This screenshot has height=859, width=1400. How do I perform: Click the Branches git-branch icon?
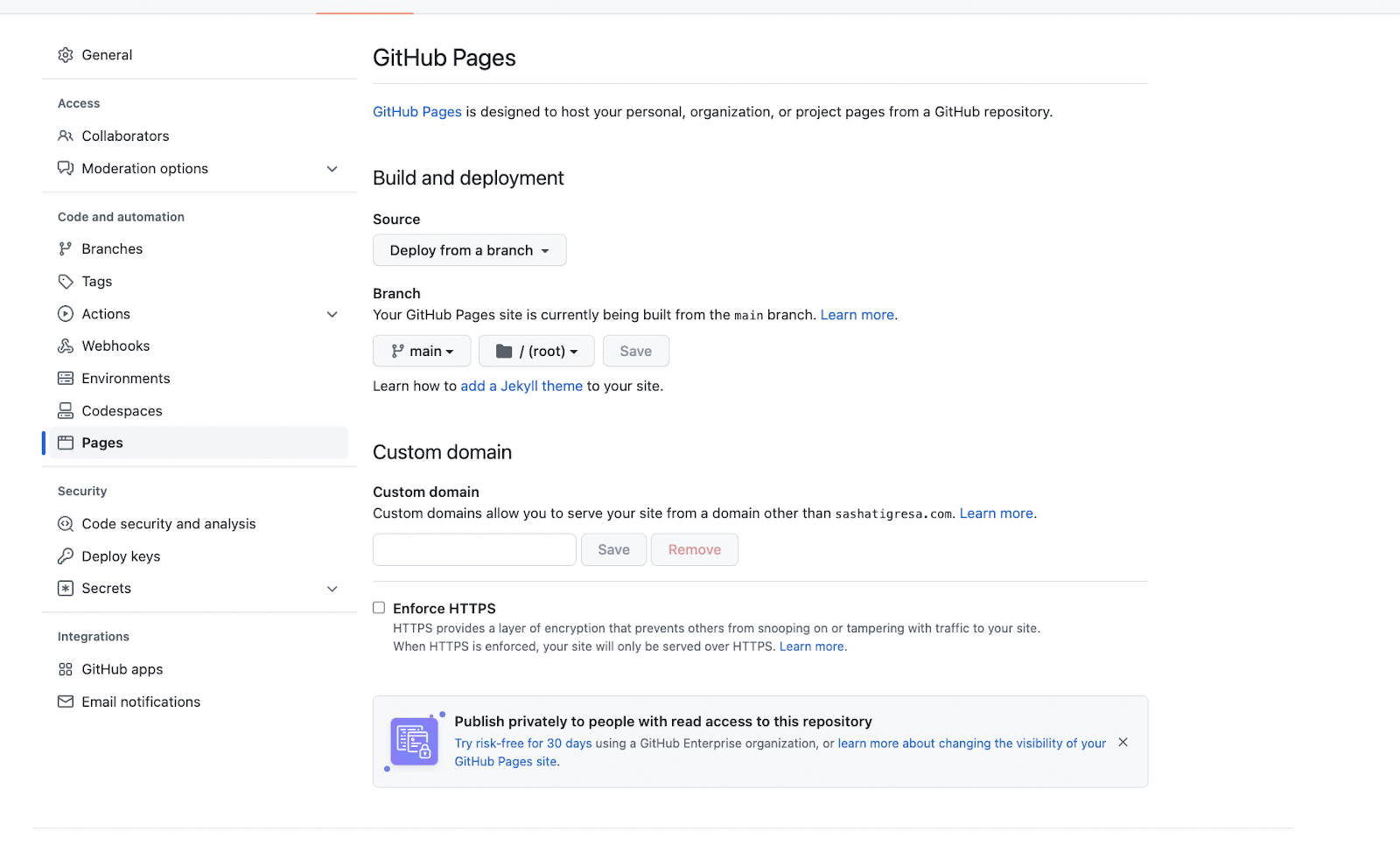(x=66, y=249)
